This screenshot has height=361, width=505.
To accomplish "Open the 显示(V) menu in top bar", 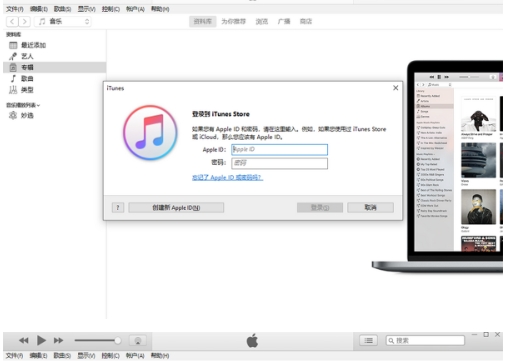I will [x=86, y=9].
